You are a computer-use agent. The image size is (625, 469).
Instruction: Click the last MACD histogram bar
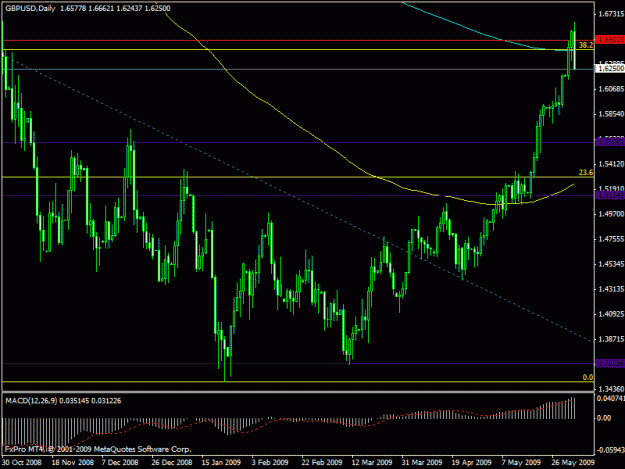coord(574,408)
